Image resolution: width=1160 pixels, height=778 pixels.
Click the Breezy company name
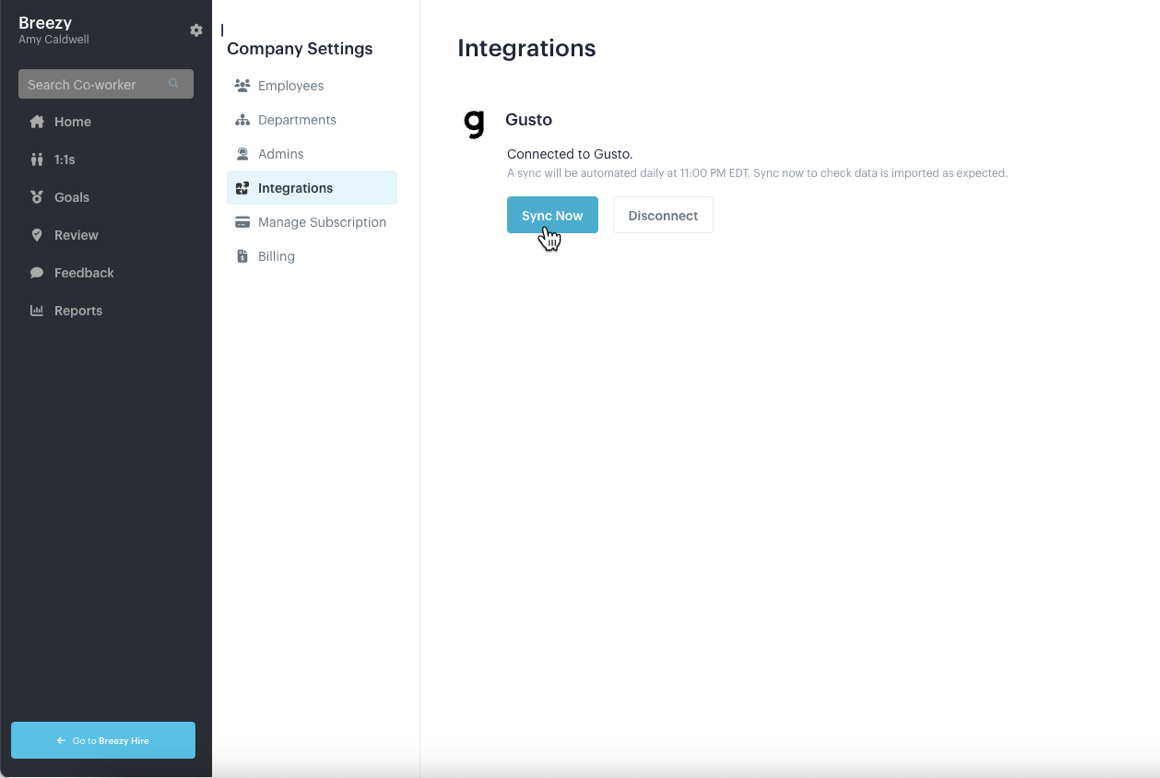click(x=45, y=23)
